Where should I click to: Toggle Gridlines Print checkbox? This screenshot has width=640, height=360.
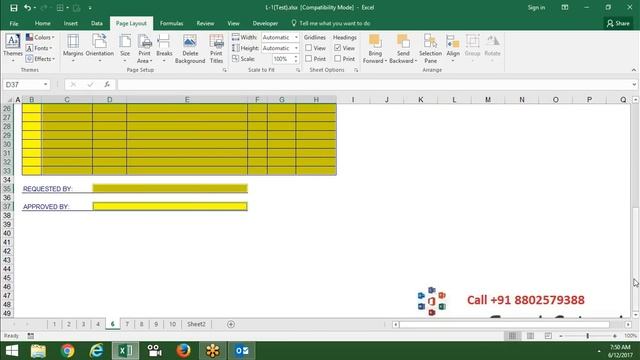309,59
